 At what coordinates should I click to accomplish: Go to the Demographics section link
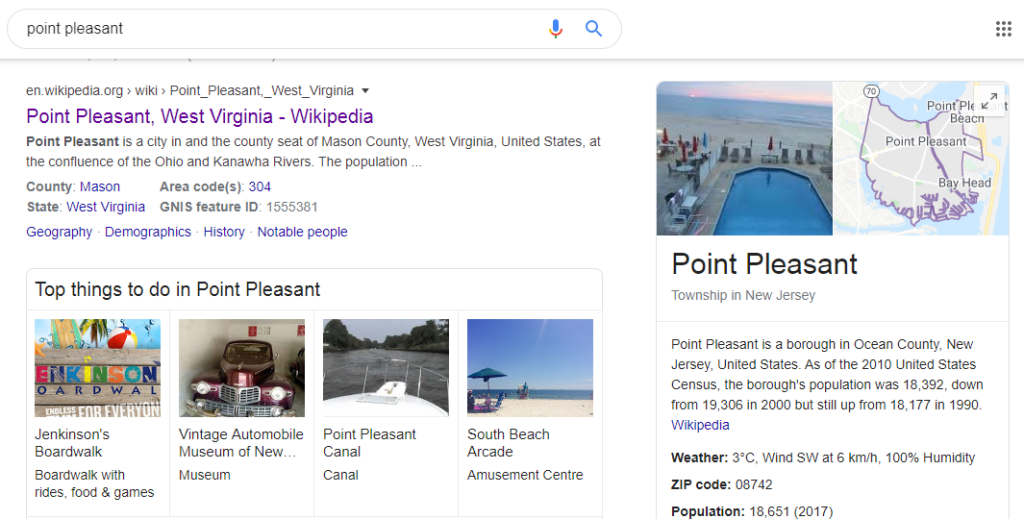[x=148, y=232]
